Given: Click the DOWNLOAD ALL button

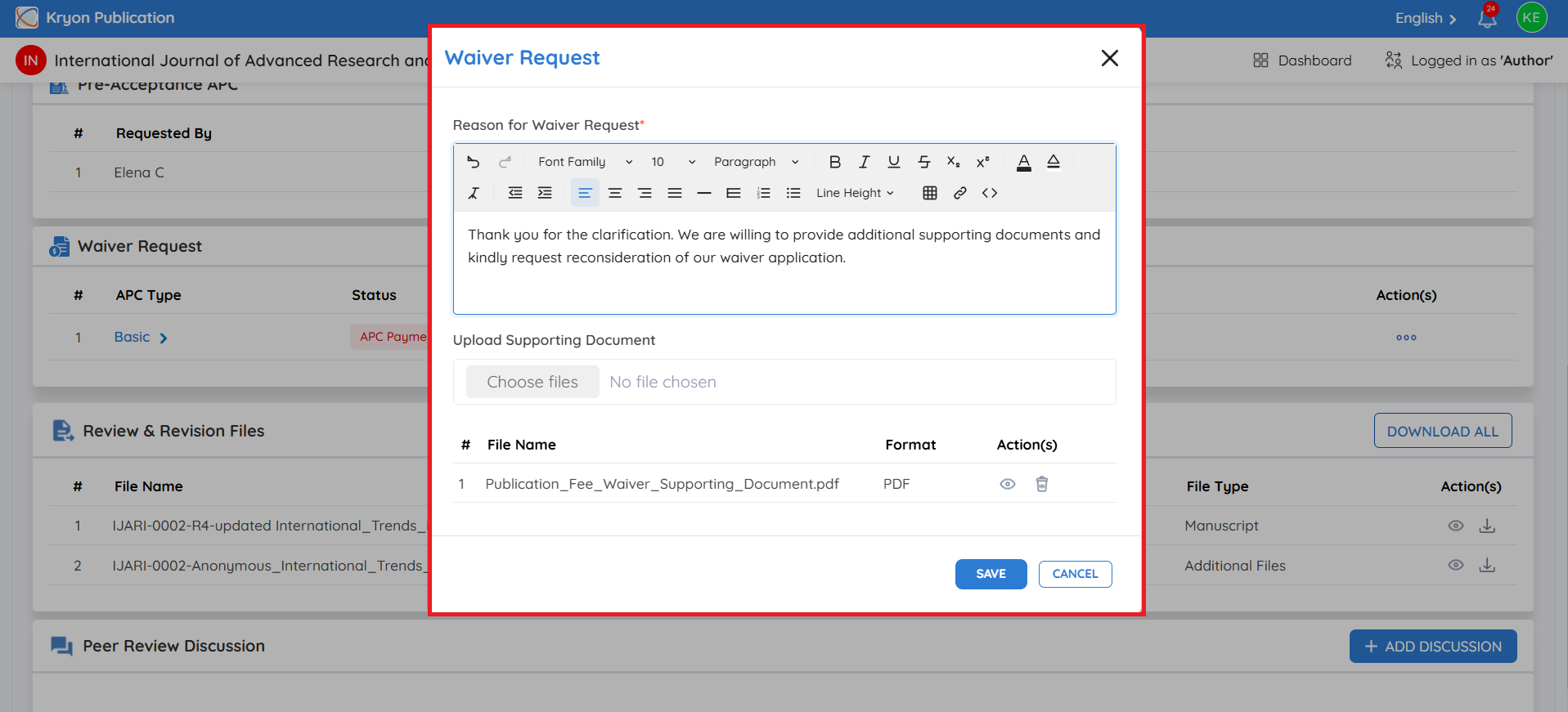Looking at the screenshot, I should (x=1443, y=431).
